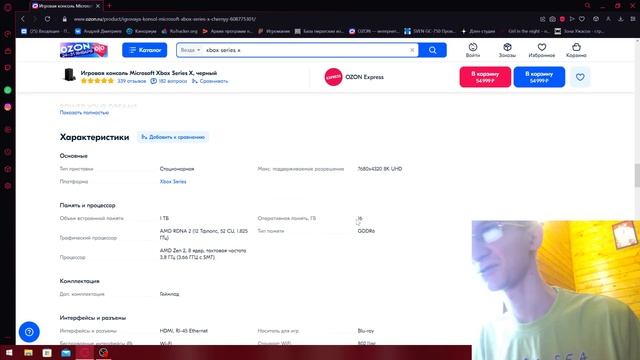Open the OZON bookmark in bookmarks bar

tap(375, 31)
